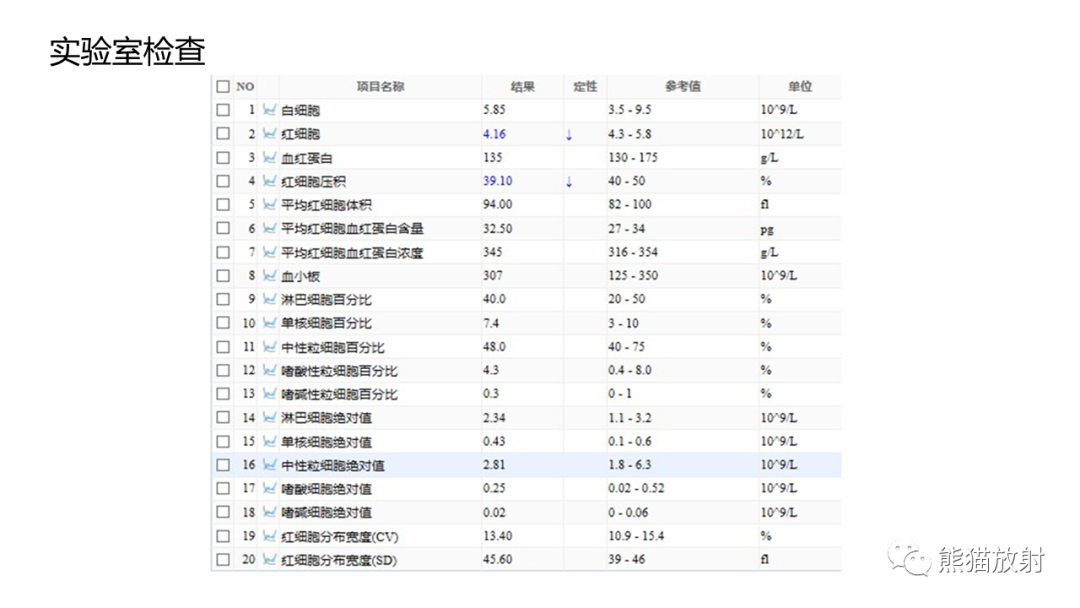Click chart icon beside 单核细胞百分比
Screen dimensions: 1080x608
[x=269, y=323]
